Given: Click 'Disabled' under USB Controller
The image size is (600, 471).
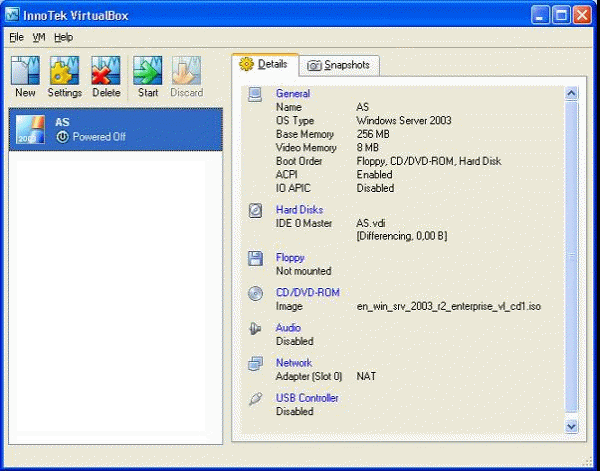Looking at the screenshot, I should point(295,412).
